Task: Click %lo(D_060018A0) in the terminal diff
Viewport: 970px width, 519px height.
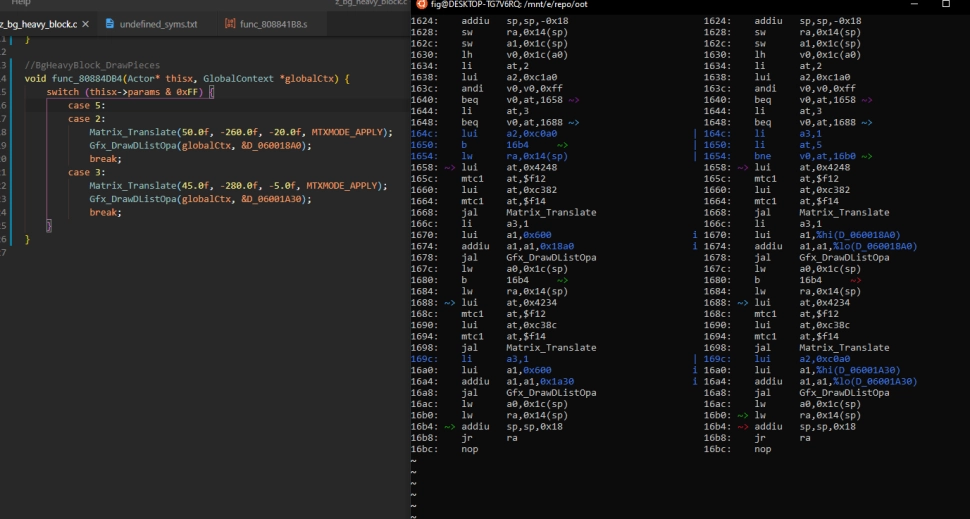Action: click(x=875, y=246)
